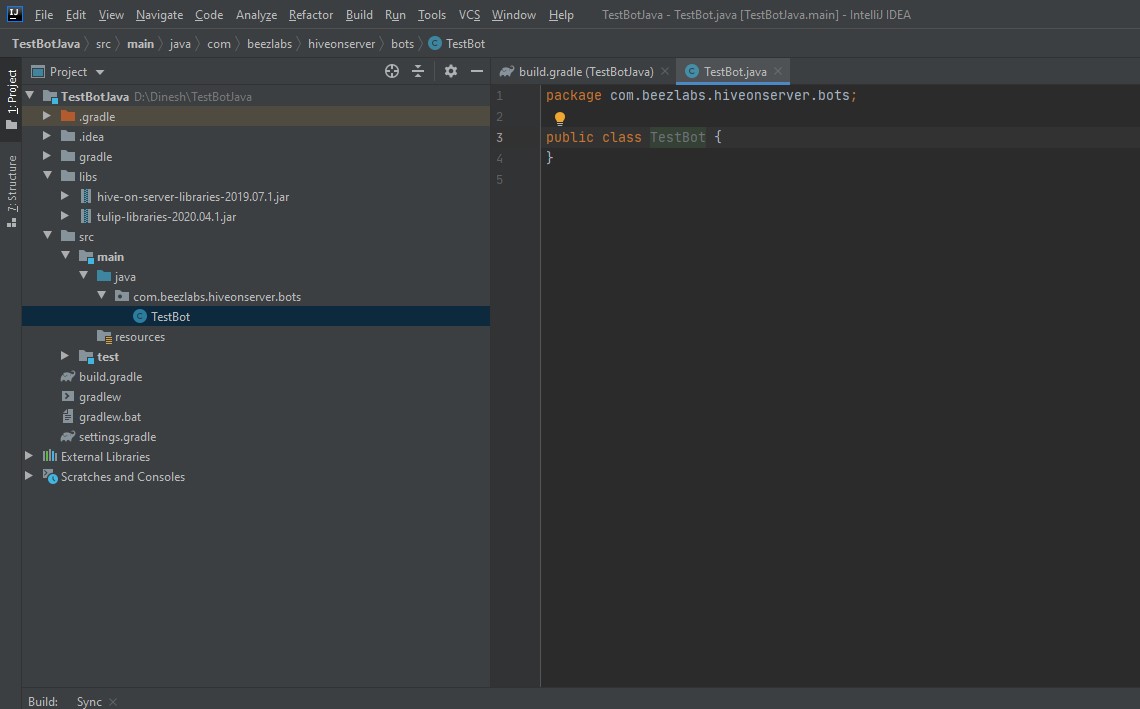Click the collapse all icon in Project panel
1140x709 pixels.
(418, 71)
